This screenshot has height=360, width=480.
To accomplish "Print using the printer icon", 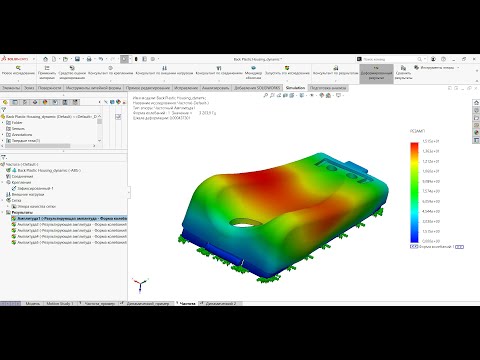I will point(89,59).
